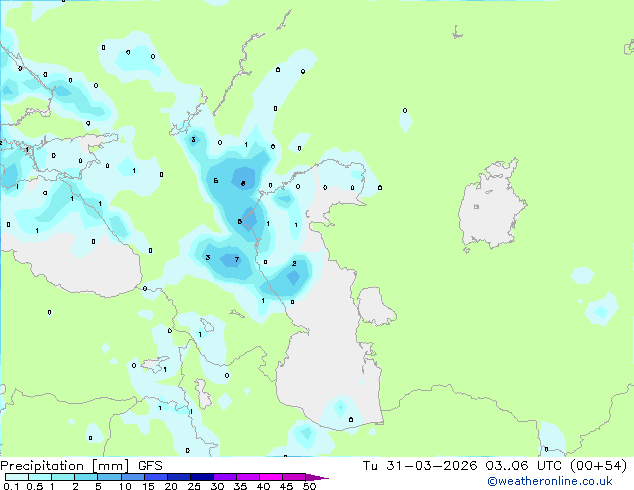This screenshot has height=490, width=634.
Task: Click the '03..06 UTC' time range text
Action: click(524, 466)
